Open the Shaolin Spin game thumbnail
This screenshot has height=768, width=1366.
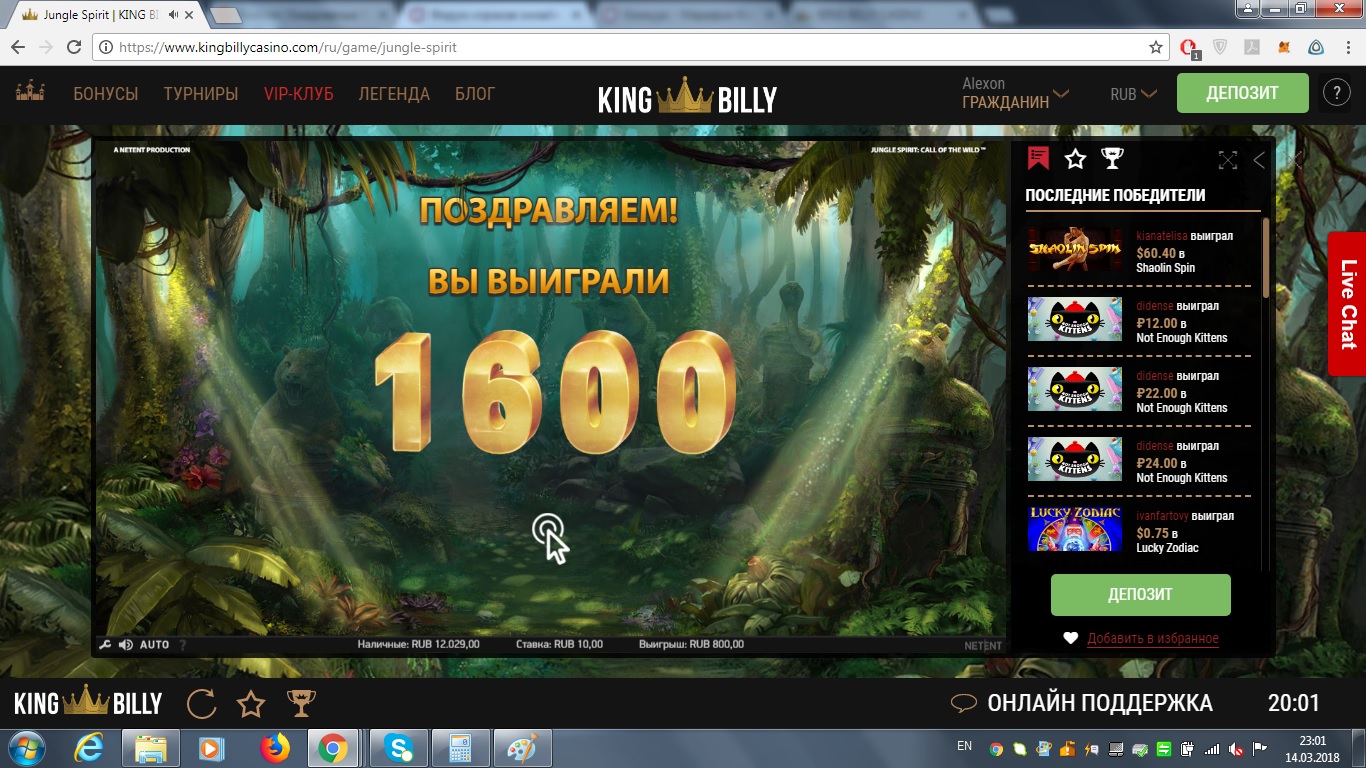coord(1075,250)
